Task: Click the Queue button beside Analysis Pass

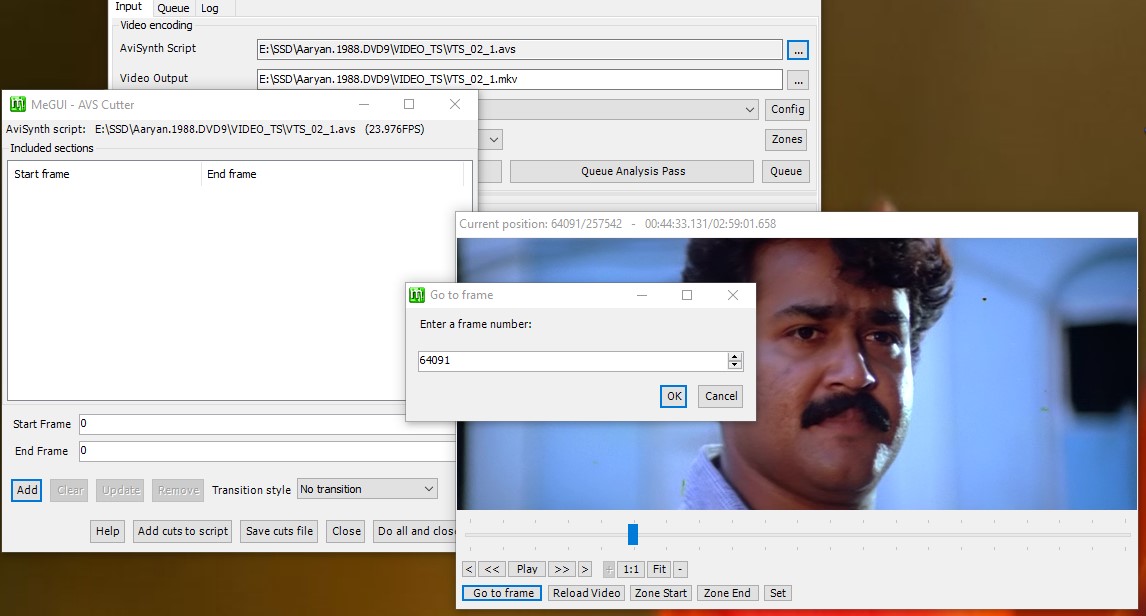Action: point(786,171)
